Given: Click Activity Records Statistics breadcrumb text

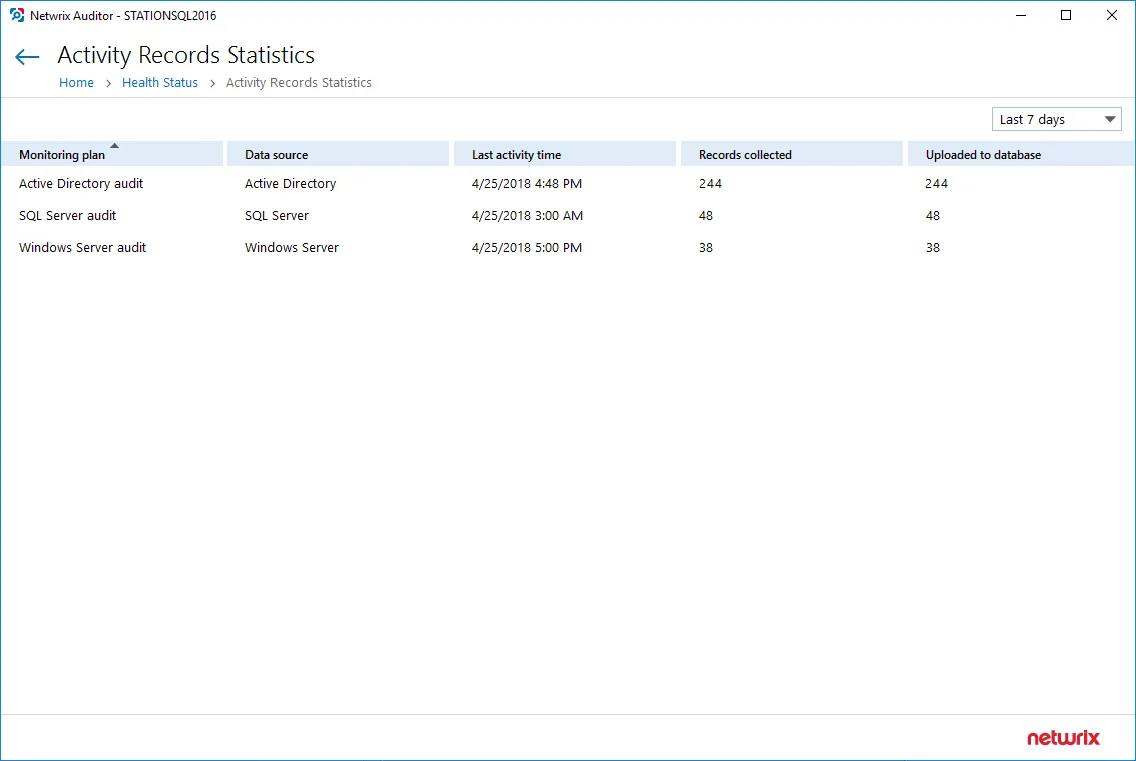Looking at the screenshot, I should (298, 83).
